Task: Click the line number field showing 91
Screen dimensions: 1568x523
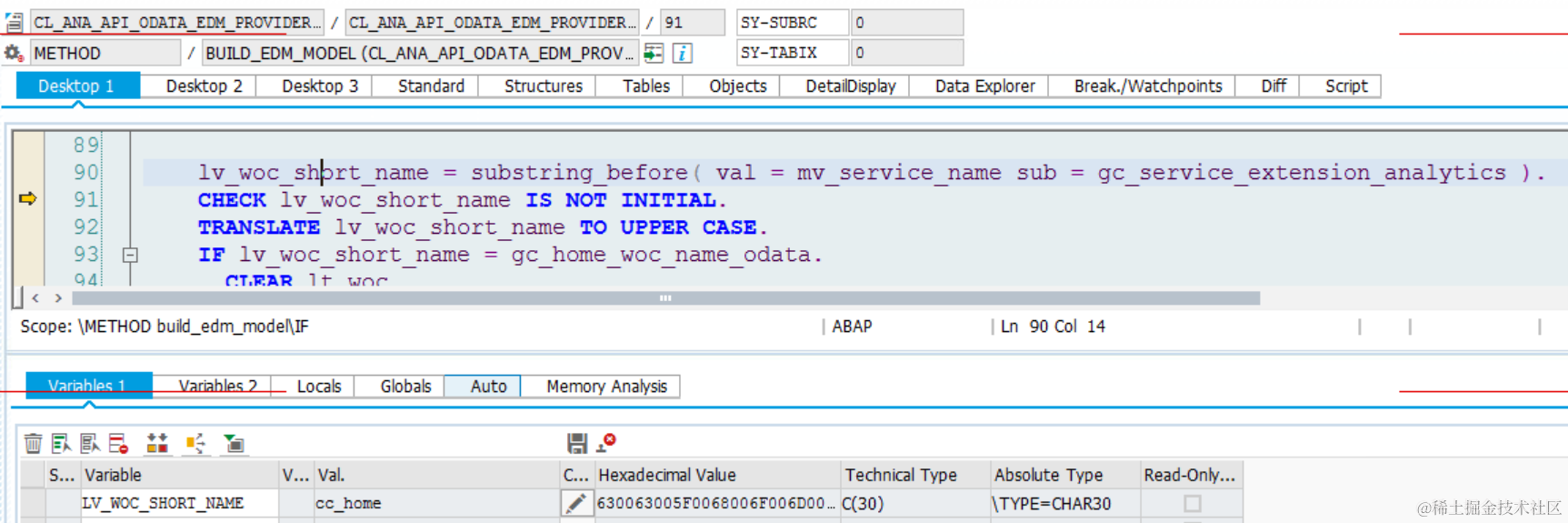Action: click(x=694, y=22)
